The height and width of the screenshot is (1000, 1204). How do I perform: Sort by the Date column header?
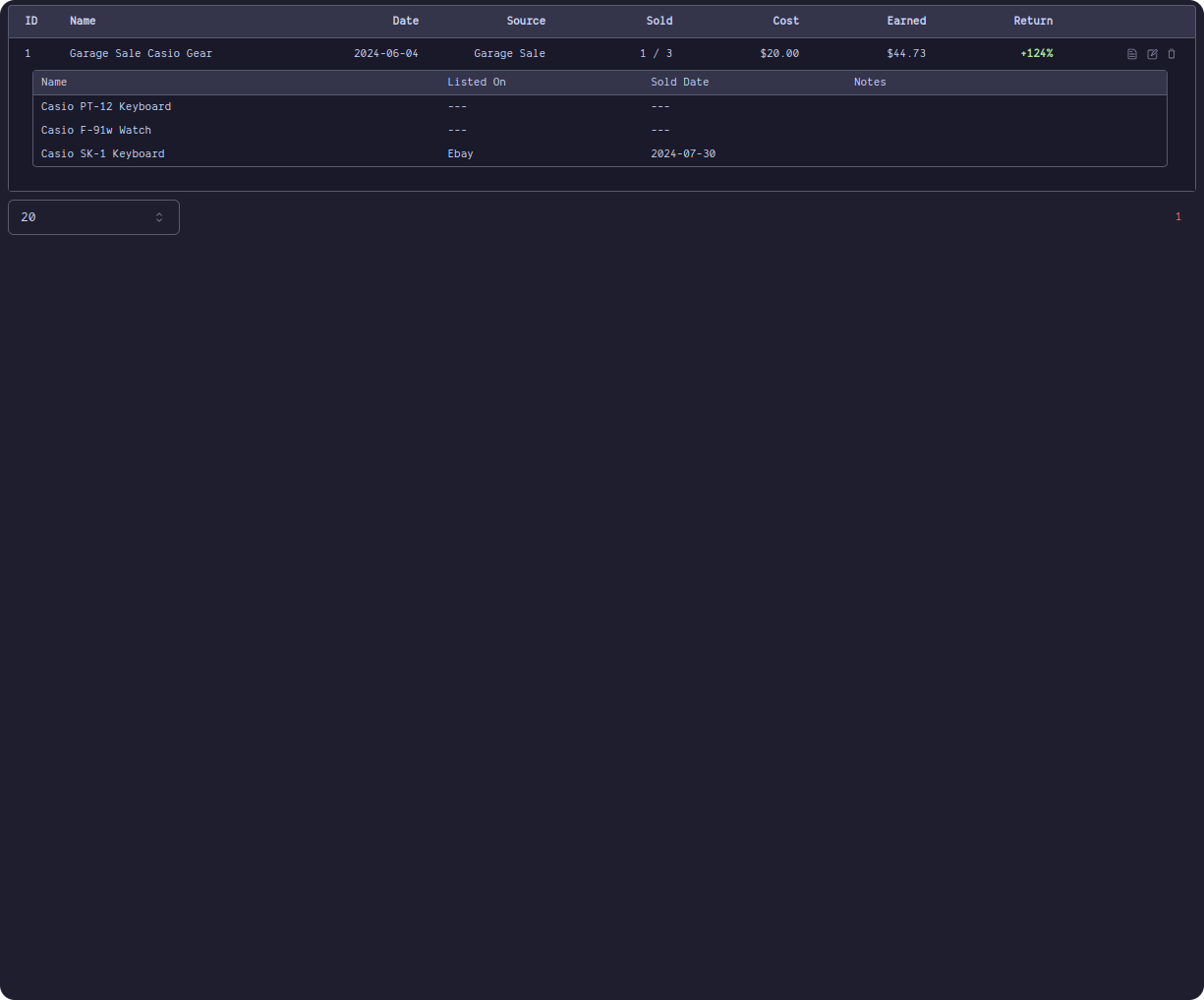tap(405, 21)
